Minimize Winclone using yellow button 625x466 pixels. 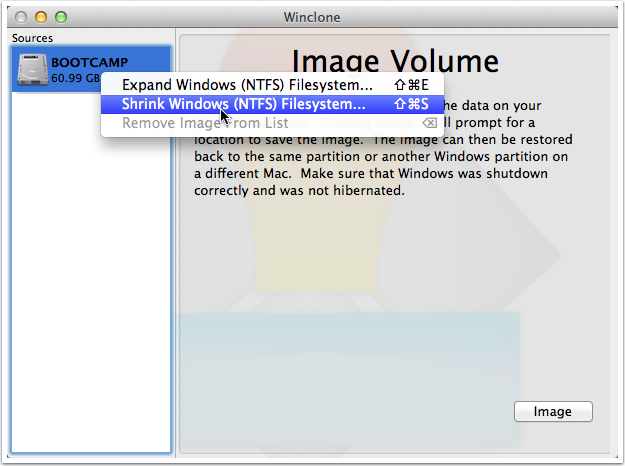(41, 17)
